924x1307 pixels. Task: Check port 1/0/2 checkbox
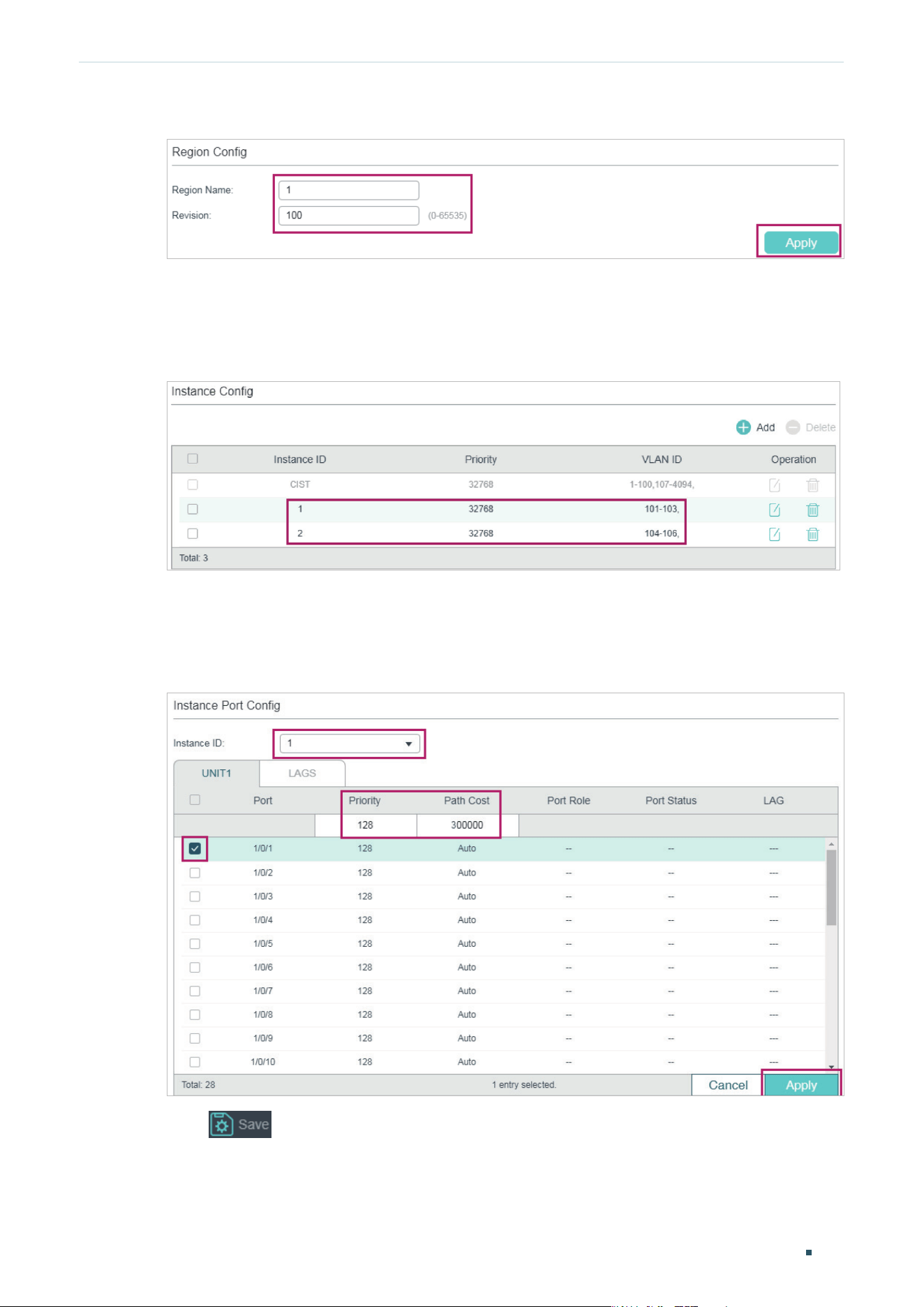(x=195, y=873)
